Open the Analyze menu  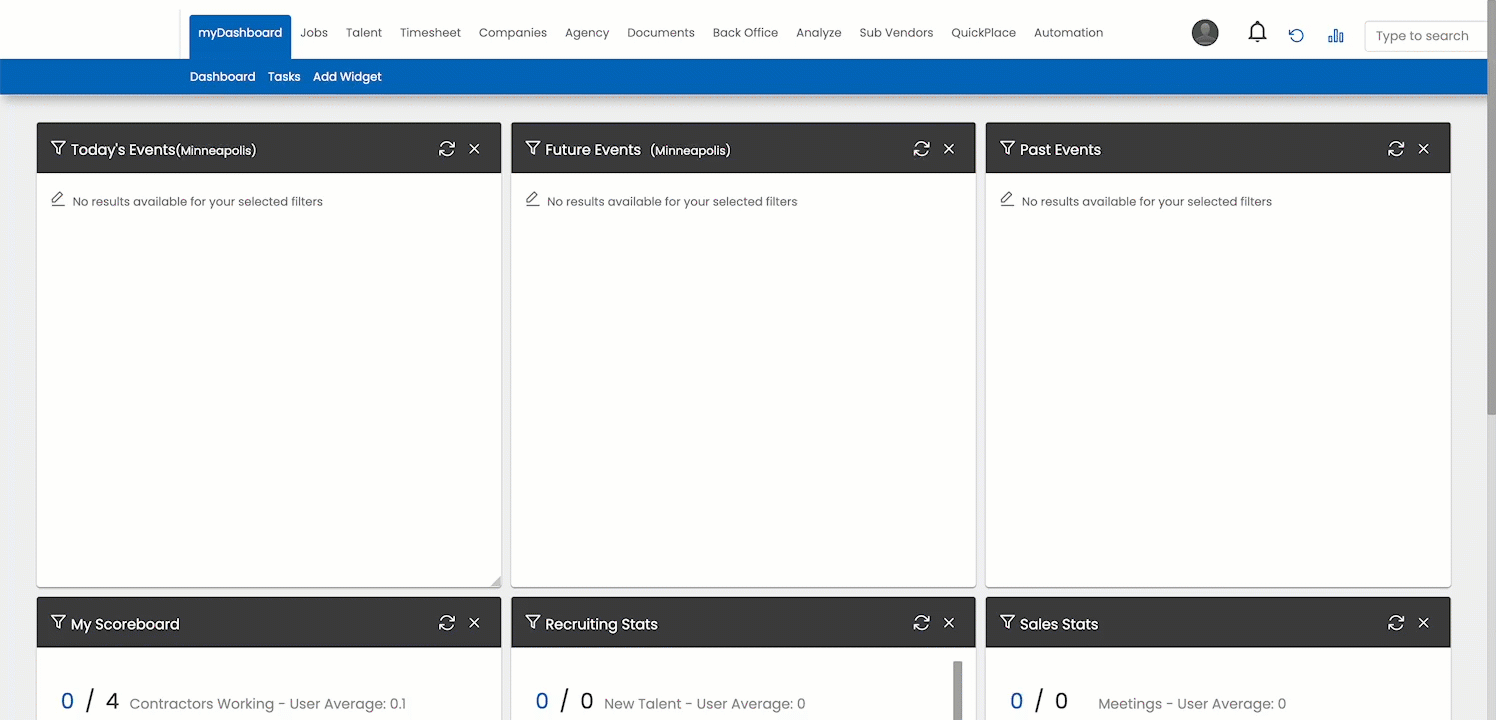[x=819, y=33]
